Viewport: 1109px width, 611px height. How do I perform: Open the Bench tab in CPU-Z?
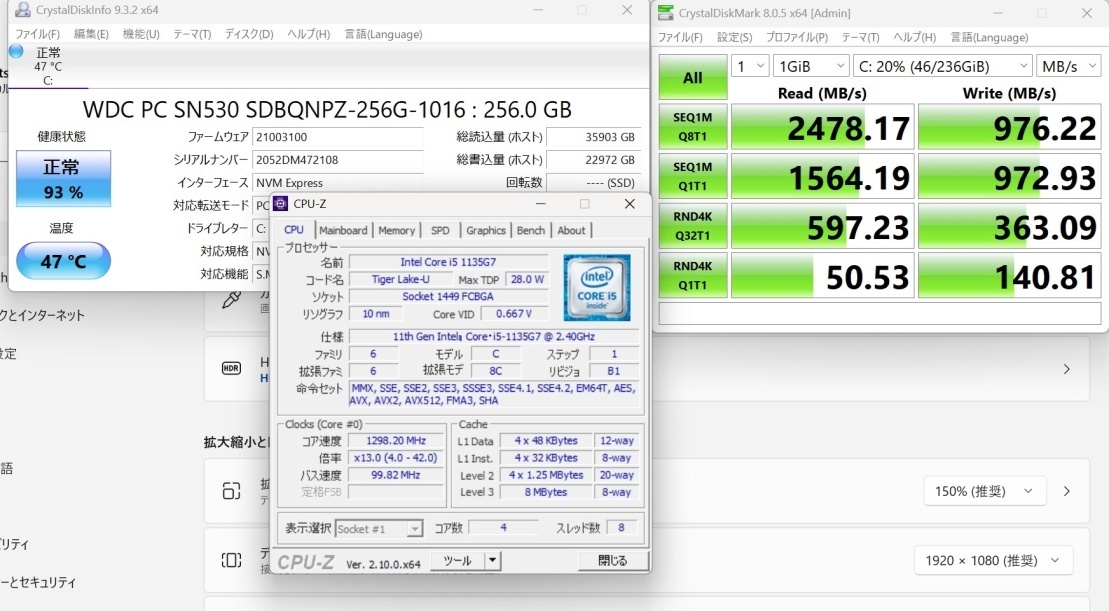[530, 230]
